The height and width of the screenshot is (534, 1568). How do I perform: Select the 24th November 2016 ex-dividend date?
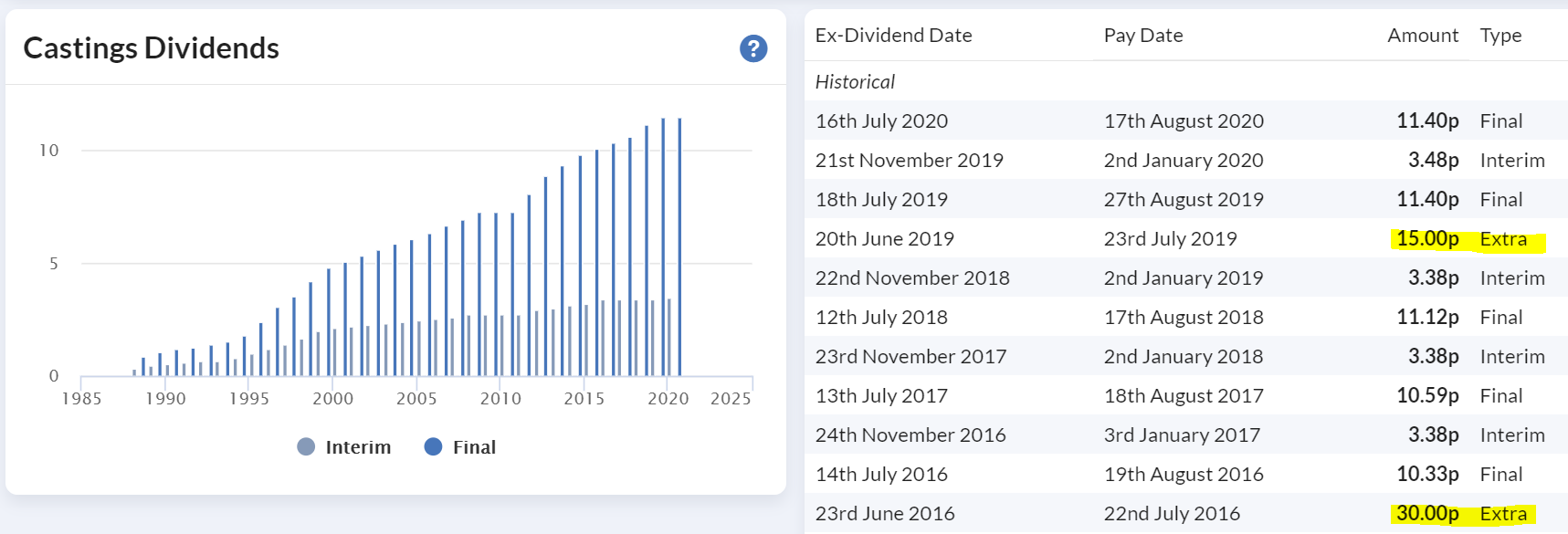tap(910, 435)
